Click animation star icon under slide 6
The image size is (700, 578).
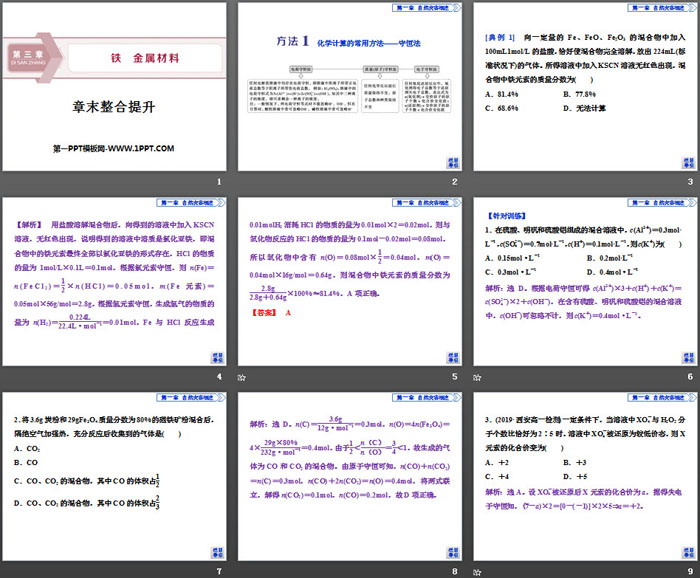click(x=478, y=377)
